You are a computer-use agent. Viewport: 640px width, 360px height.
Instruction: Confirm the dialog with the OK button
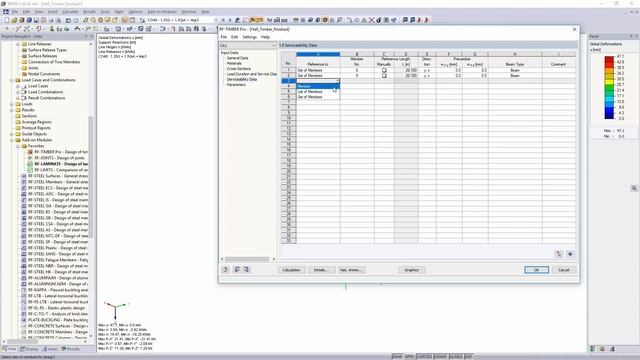point(536,270)
